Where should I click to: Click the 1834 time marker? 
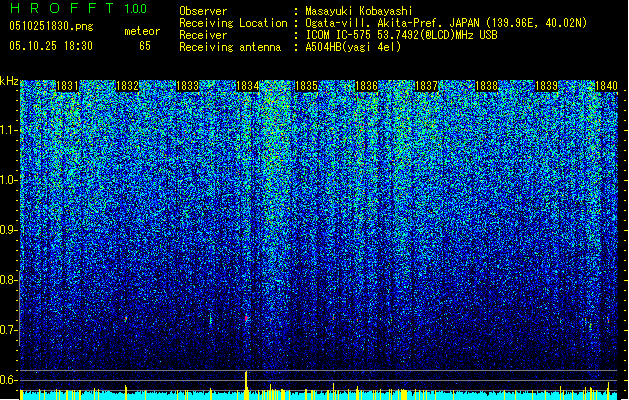(248, 86)
